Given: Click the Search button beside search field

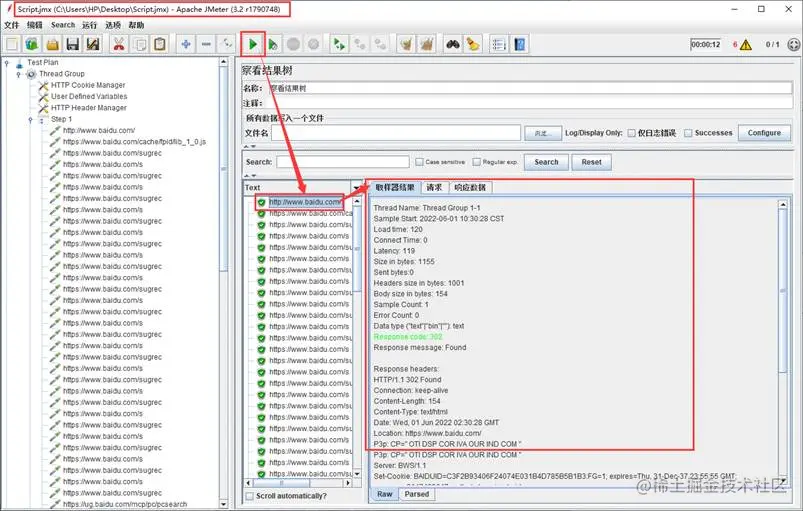Looking at the screenshot, I should pos(546,162).
